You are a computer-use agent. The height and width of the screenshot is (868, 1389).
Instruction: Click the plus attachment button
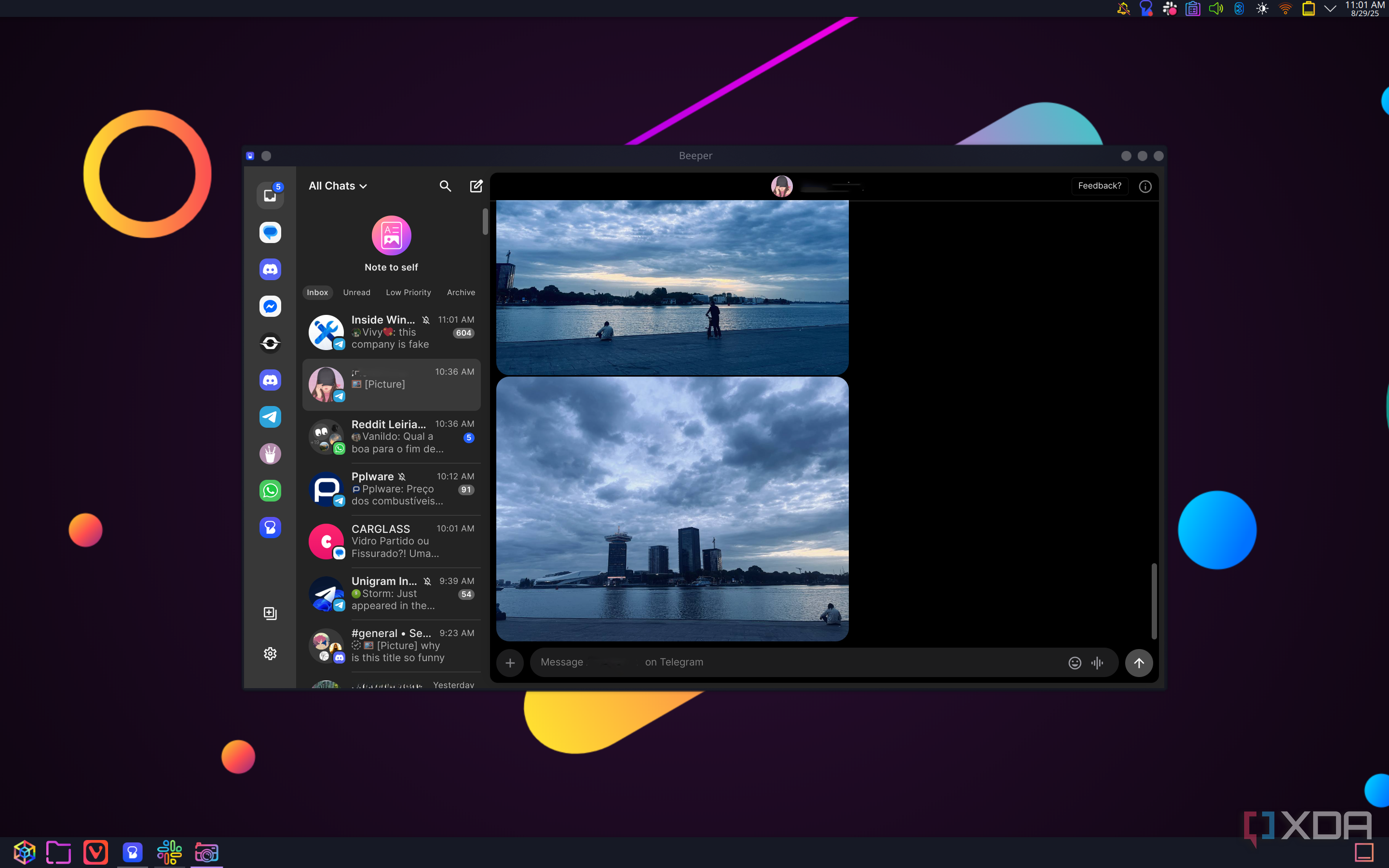point(510,663)
